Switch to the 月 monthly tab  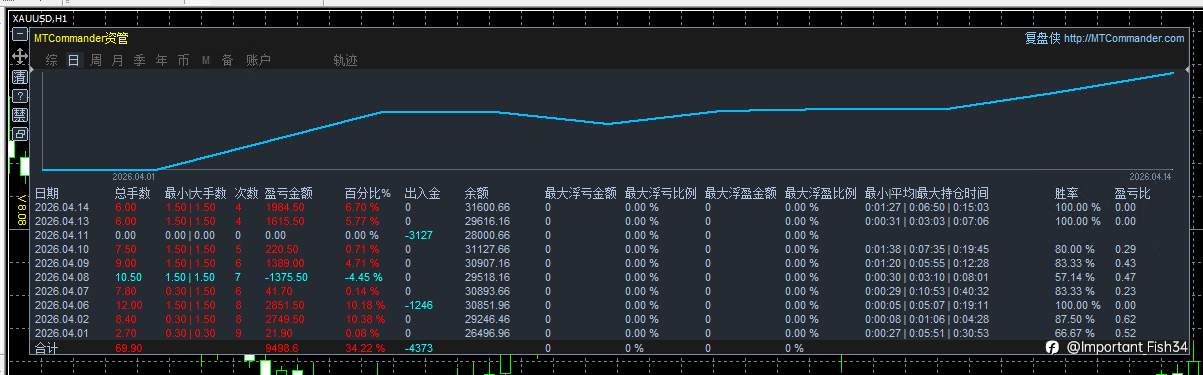click(x=118, y=60)
